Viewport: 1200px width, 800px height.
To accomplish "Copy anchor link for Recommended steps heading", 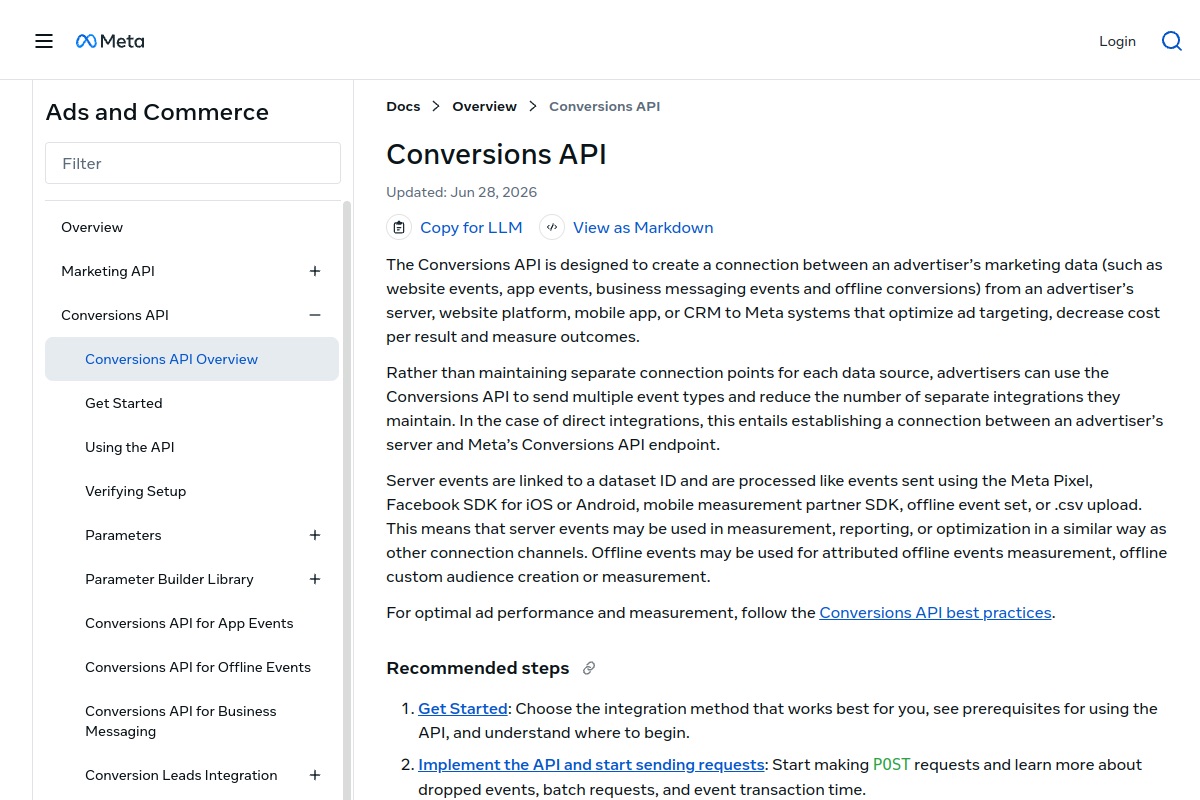I will coord(589,668).
